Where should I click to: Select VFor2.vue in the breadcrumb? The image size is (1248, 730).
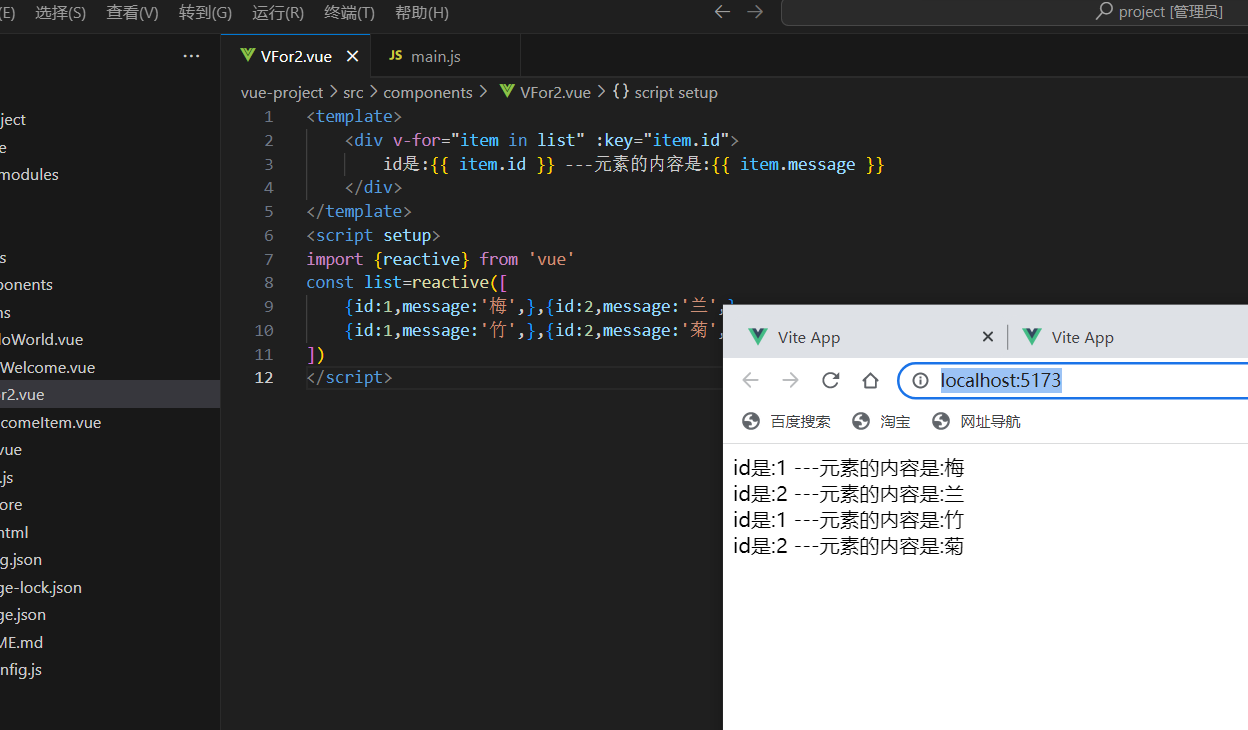click(555, 92)
